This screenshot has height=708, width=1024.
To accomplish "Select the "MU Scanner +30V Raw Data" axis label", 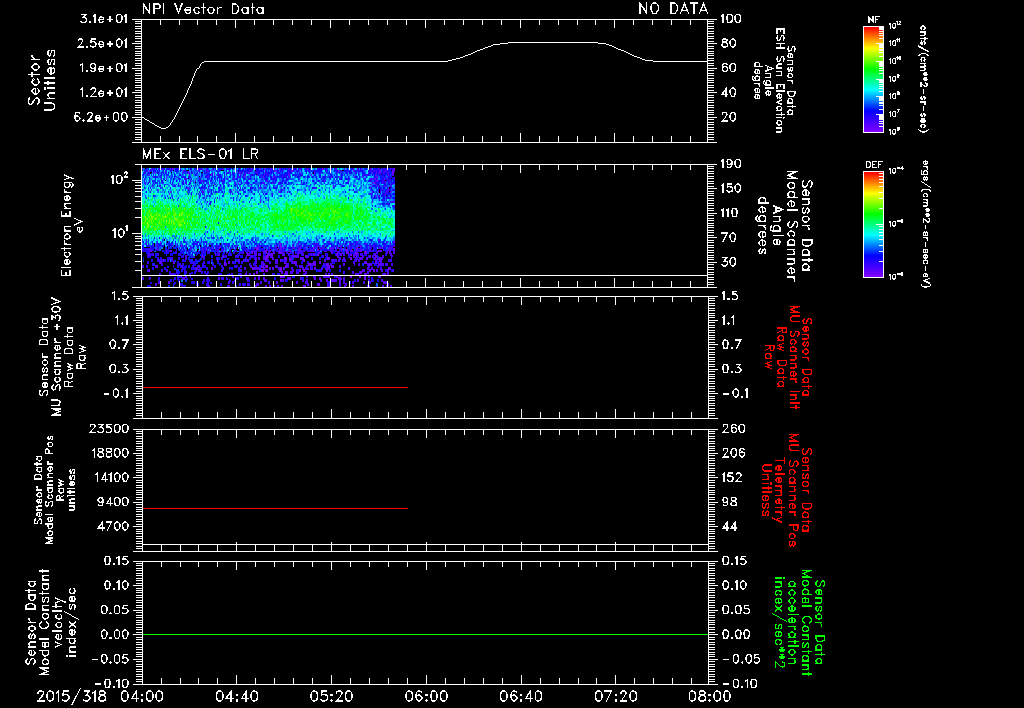I will tap(62, 357).
